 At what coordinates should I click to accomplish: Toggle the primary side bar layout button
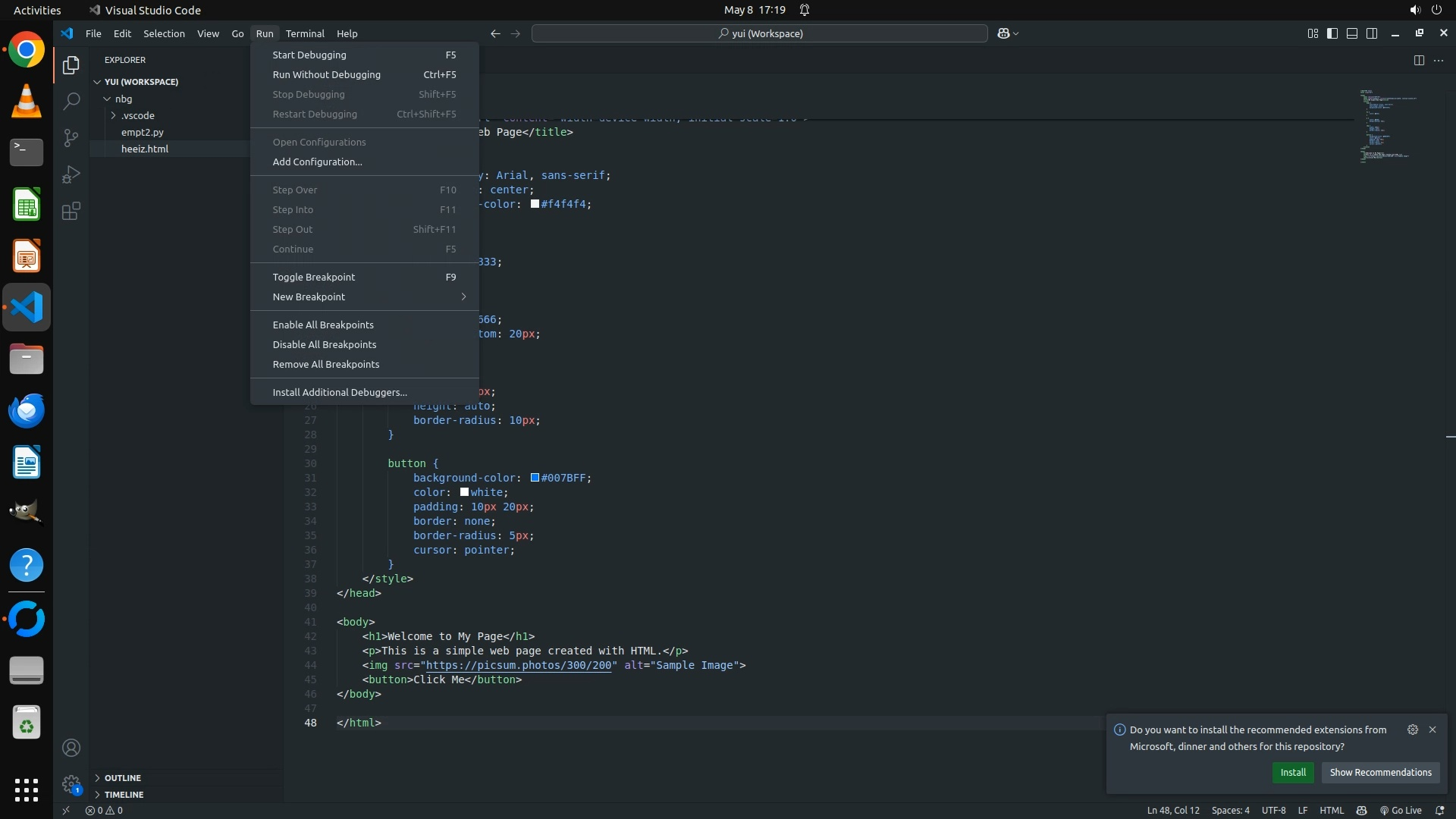point(1332,33)
